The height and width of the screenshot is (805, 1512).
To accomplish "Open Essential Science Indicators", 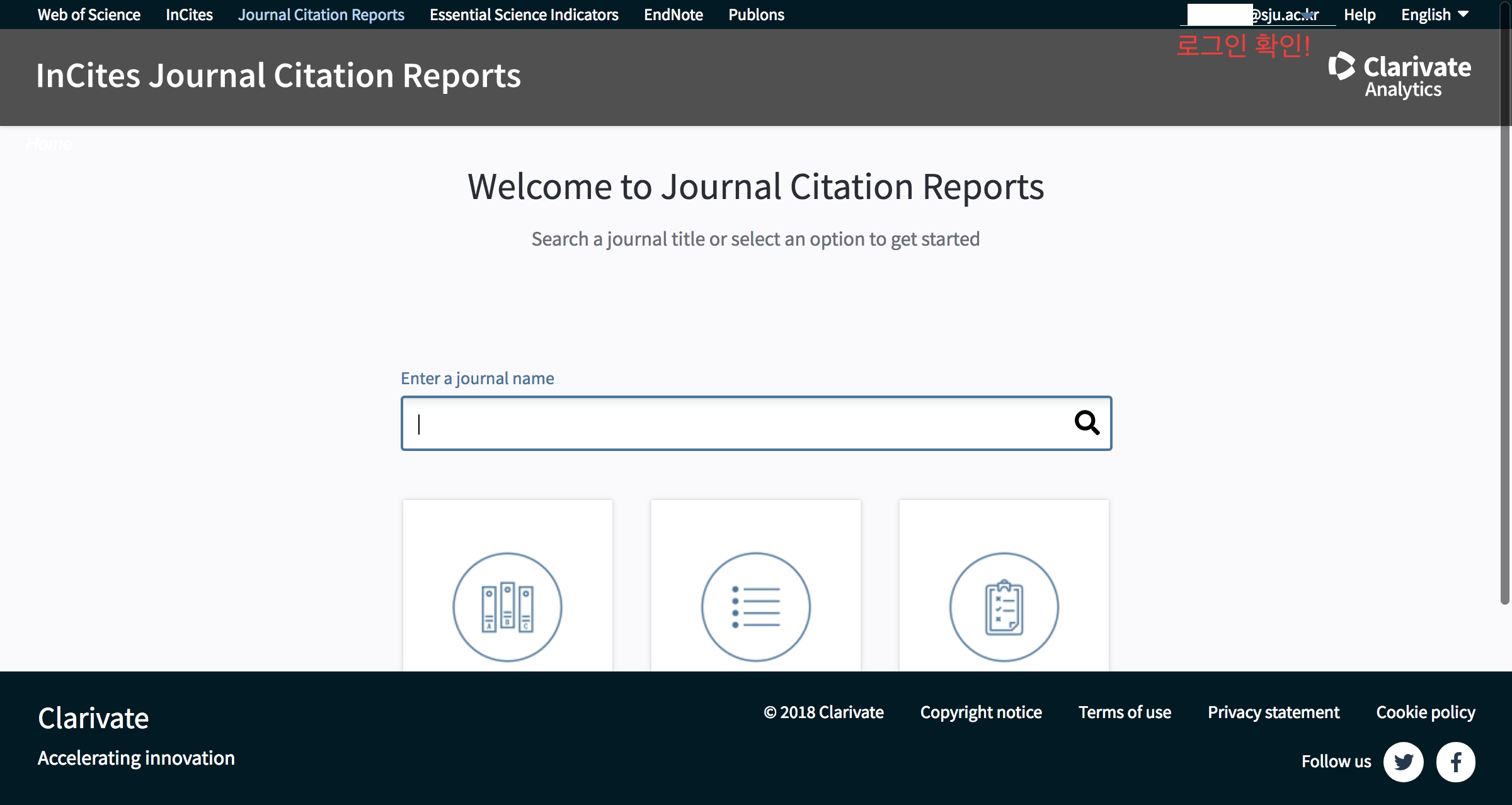I will click(x=524, y=14).
